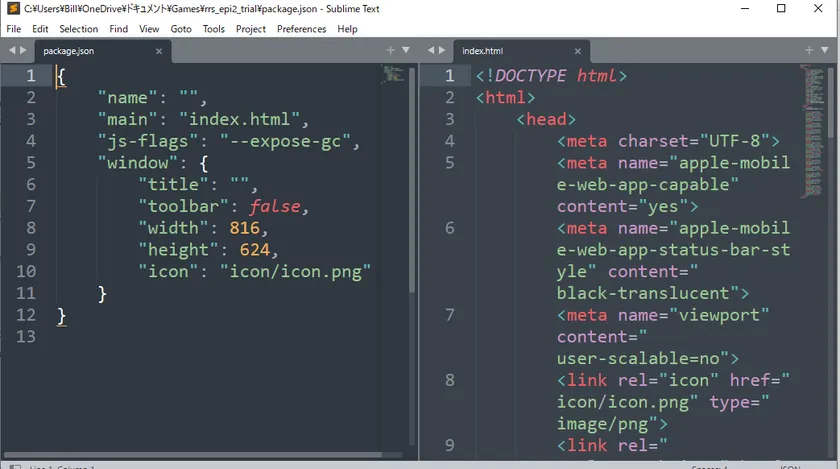Add new tab in package.json pane
Image resolution: width=840 pixels, height=469 pixels.
pyautogui.click(x=391, y=50)
